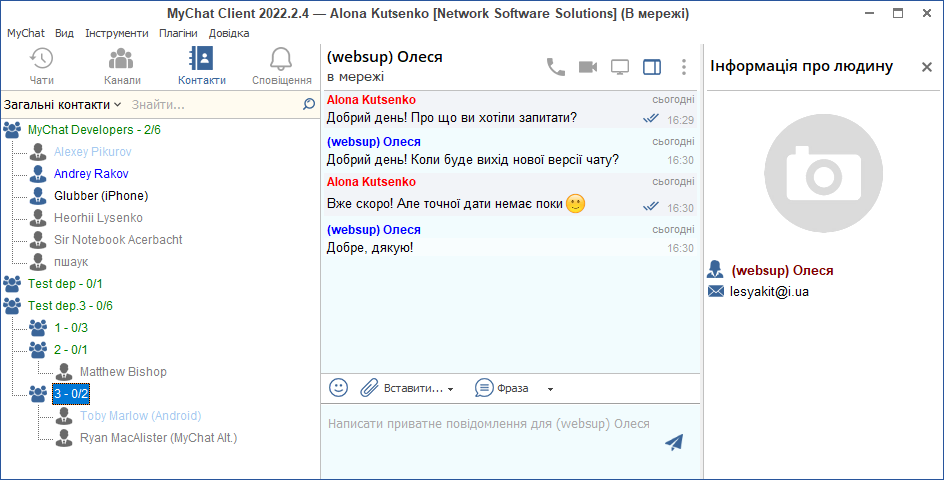The image size is (944, 480).
Task: Select the MyChat Developers - 2/6 group
Action: pyautogui.click(x=94, y=129)
